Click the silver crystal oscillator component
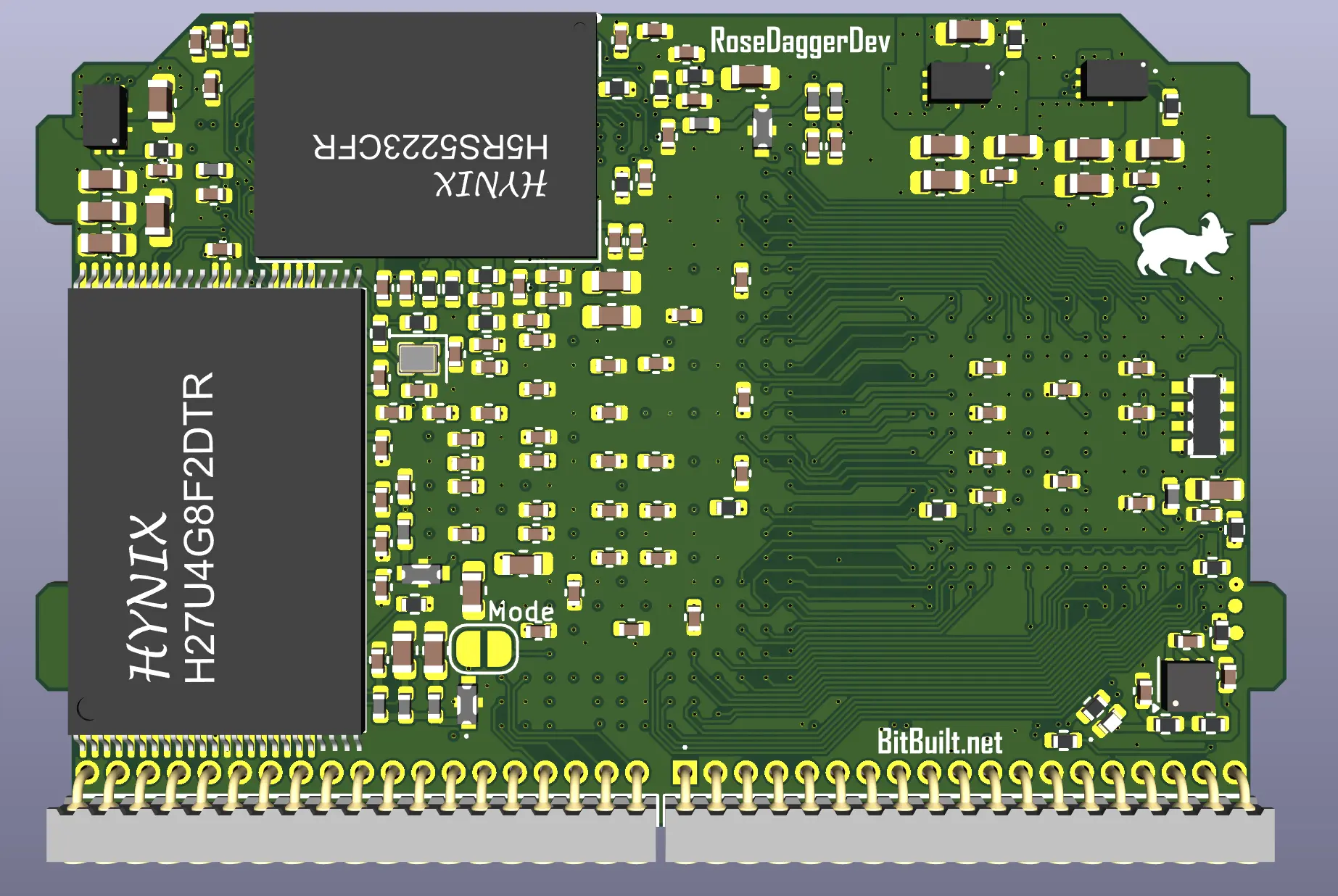The width and height of the screenshot is (1338, 896). [x=418, y=358]
